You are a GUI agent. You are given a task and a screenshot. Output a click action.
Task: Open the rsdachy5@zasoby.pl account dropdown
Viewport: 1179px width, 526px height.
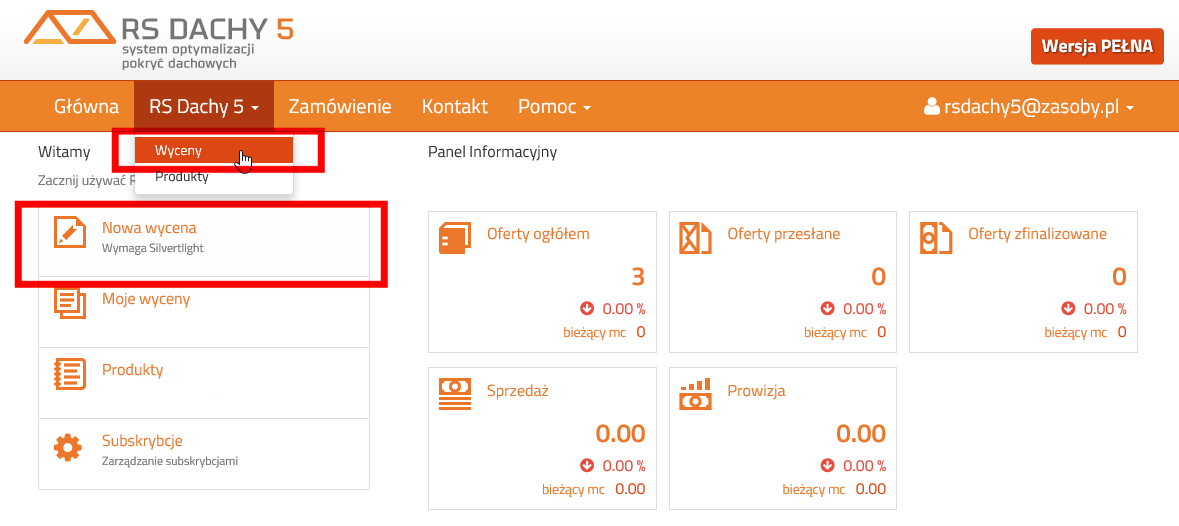tap(1029, 106)
